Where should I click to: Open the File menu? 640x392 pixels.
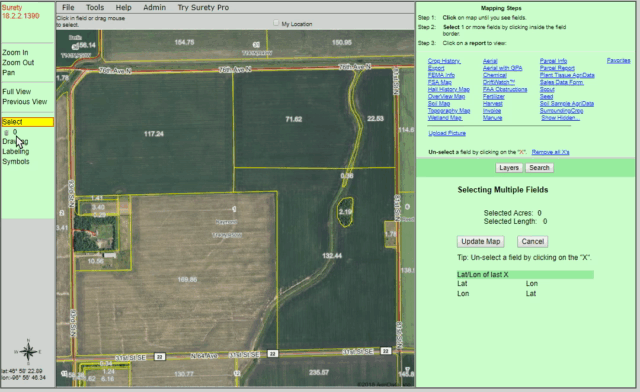tap(68, 7)
